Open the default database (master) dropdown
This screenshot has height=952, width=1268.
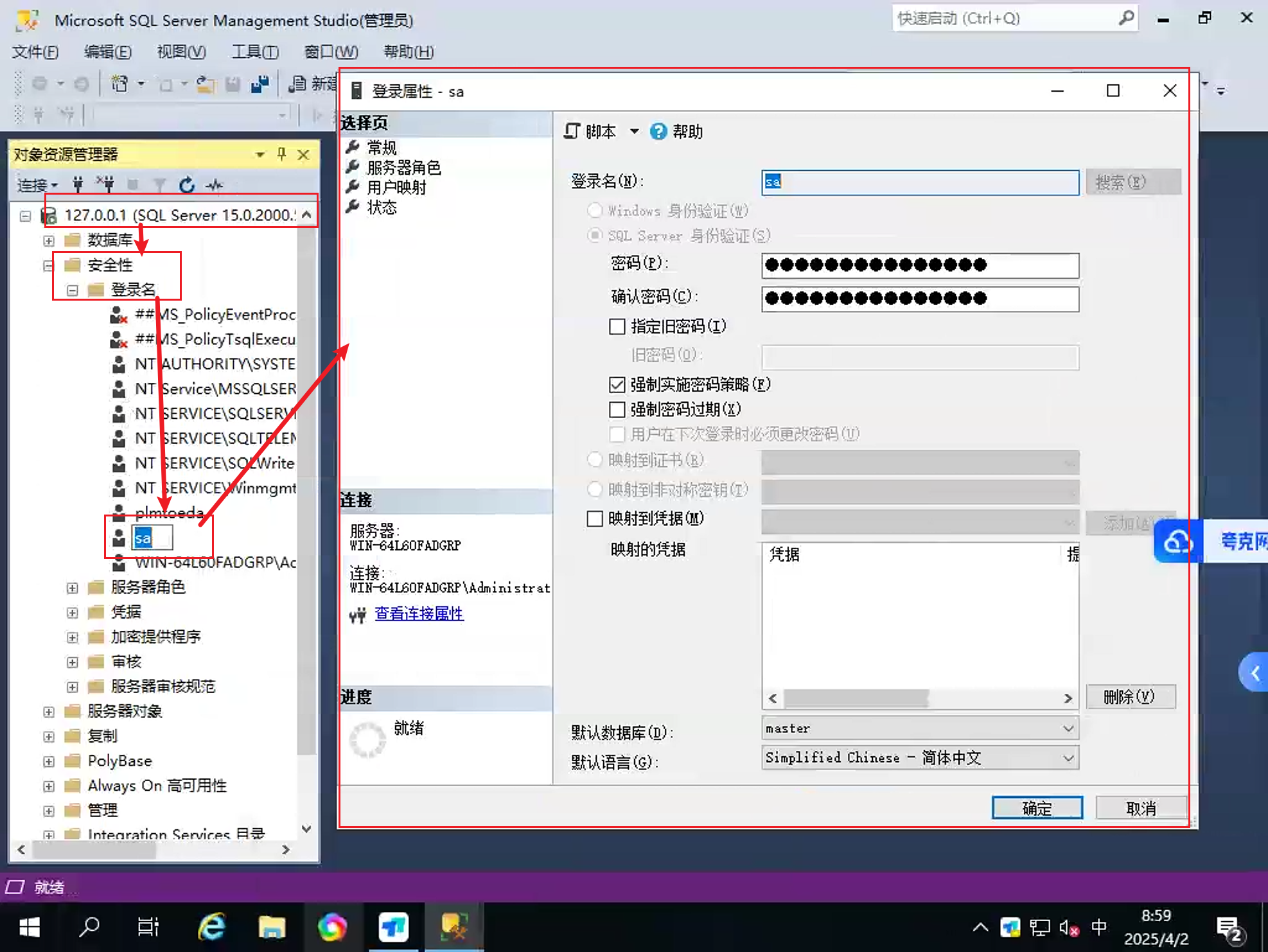click(1068, 728)
